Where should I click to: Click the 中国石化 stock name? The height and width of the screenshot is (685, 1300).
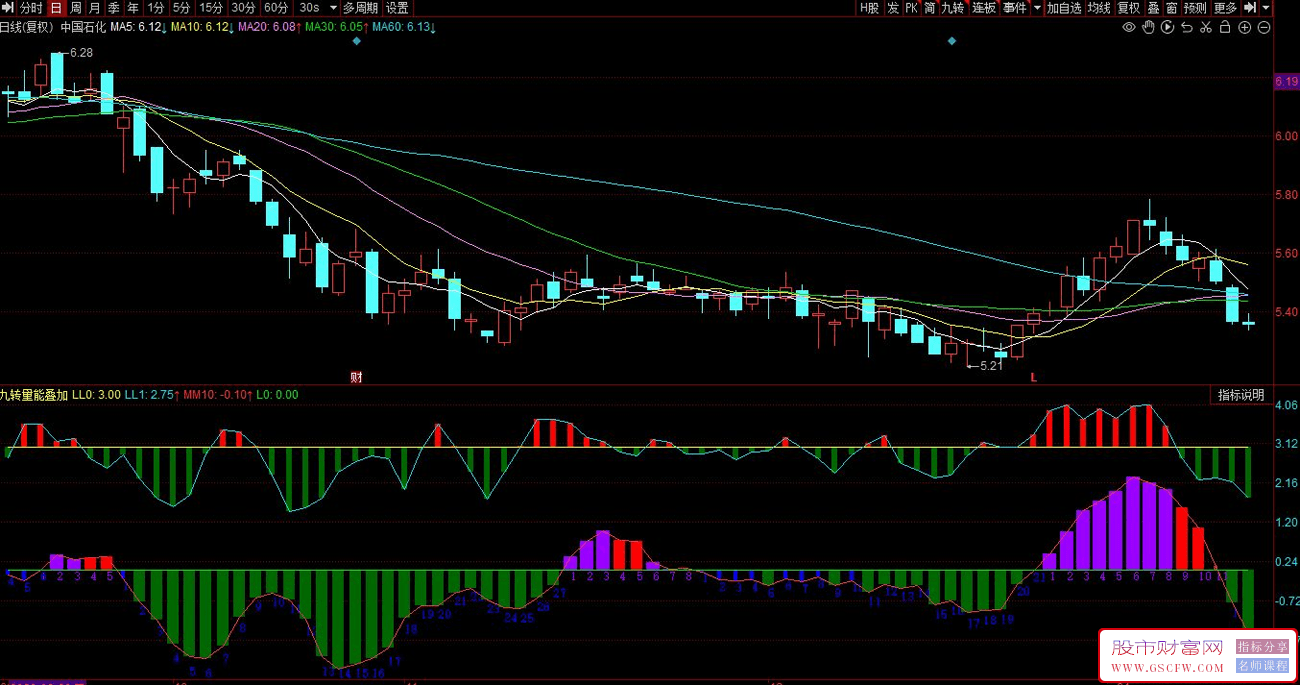click(82, 27)
